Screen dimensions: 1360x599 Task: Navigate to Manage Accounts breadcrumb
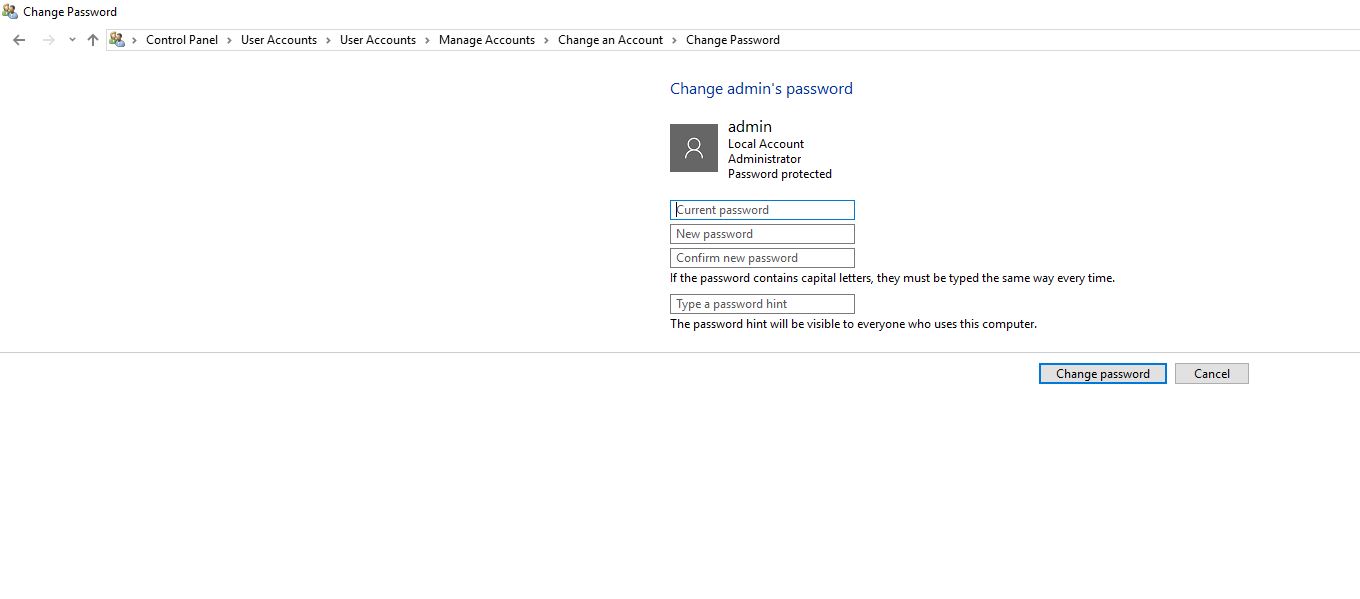486,40
